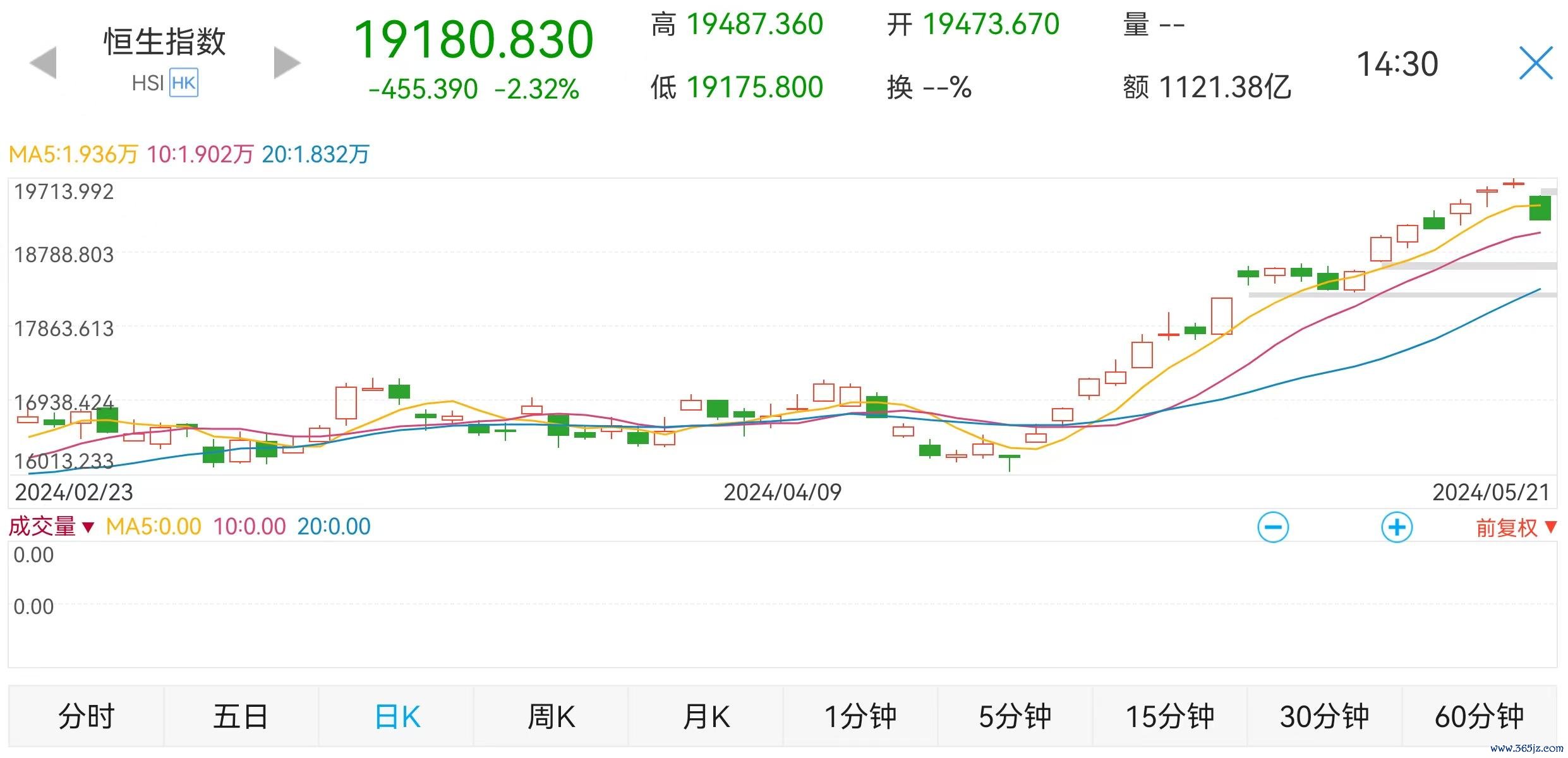Open the 前复权 adjustment dropdown
Image resolution: width=1568 pixels, height=758 pixels.
1515,527
